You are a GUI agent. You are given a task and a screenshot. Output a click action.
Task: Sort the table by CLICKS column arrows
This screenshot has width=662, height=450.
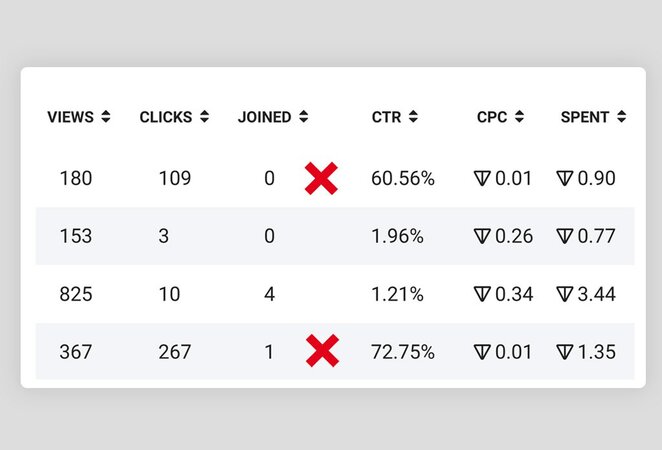pyautogui.click(x=204, y=117)
